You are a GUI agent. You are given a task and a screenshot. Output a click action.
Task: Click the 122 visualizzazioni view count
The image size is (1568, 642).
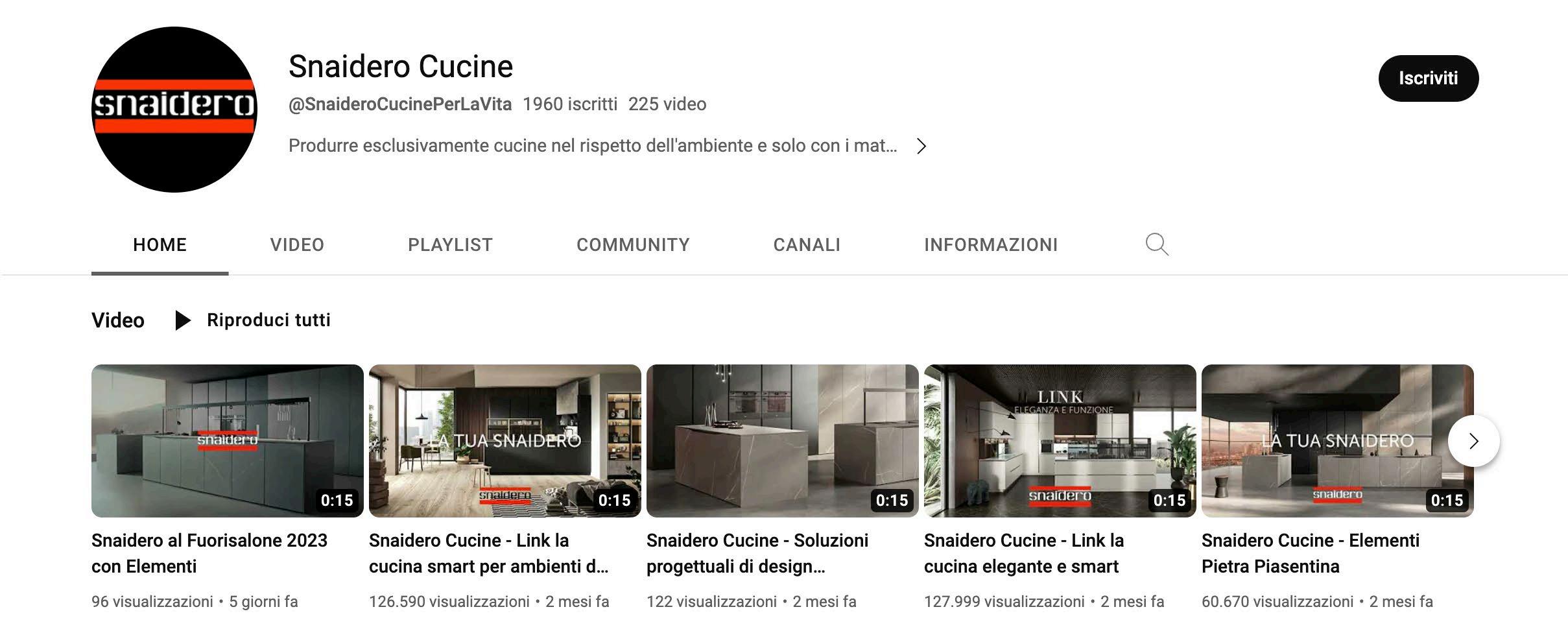711,602
